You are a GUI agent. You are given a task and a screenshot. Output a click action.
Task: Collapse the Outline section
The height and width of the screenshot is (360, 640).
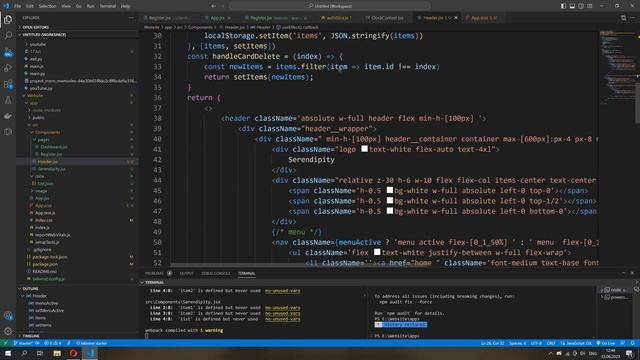78,289
